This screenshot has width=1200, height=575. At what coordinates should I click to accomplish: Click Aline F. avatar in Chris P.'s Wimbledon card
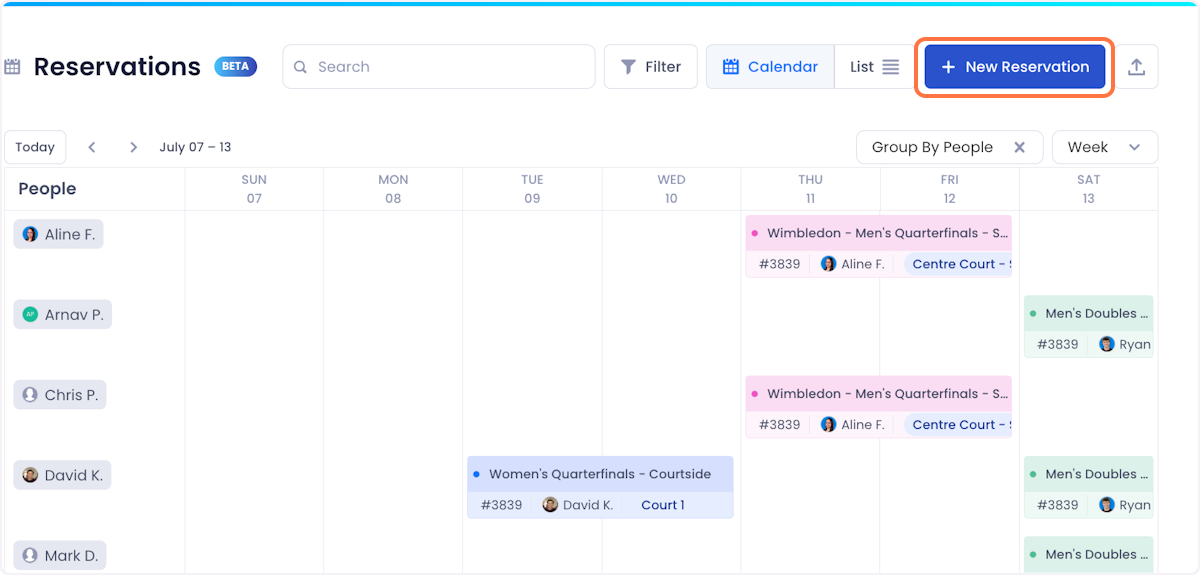coord(828,424)
